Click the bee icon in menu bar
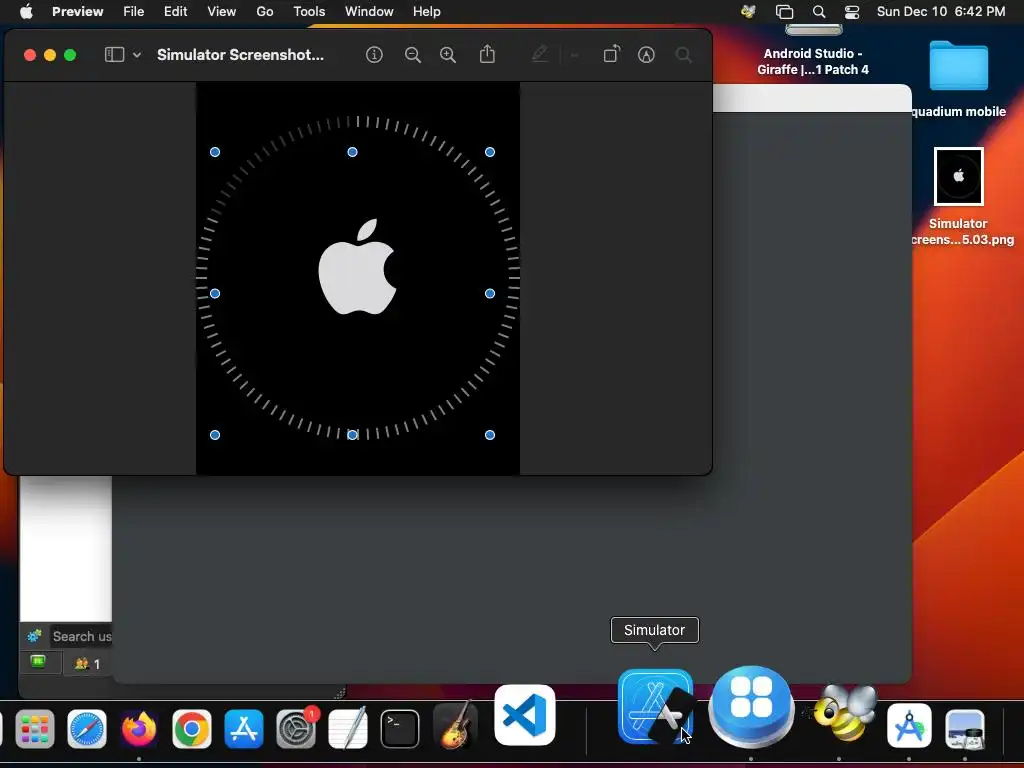Viewport: 1024px width, 768px height. coord(748,11)
